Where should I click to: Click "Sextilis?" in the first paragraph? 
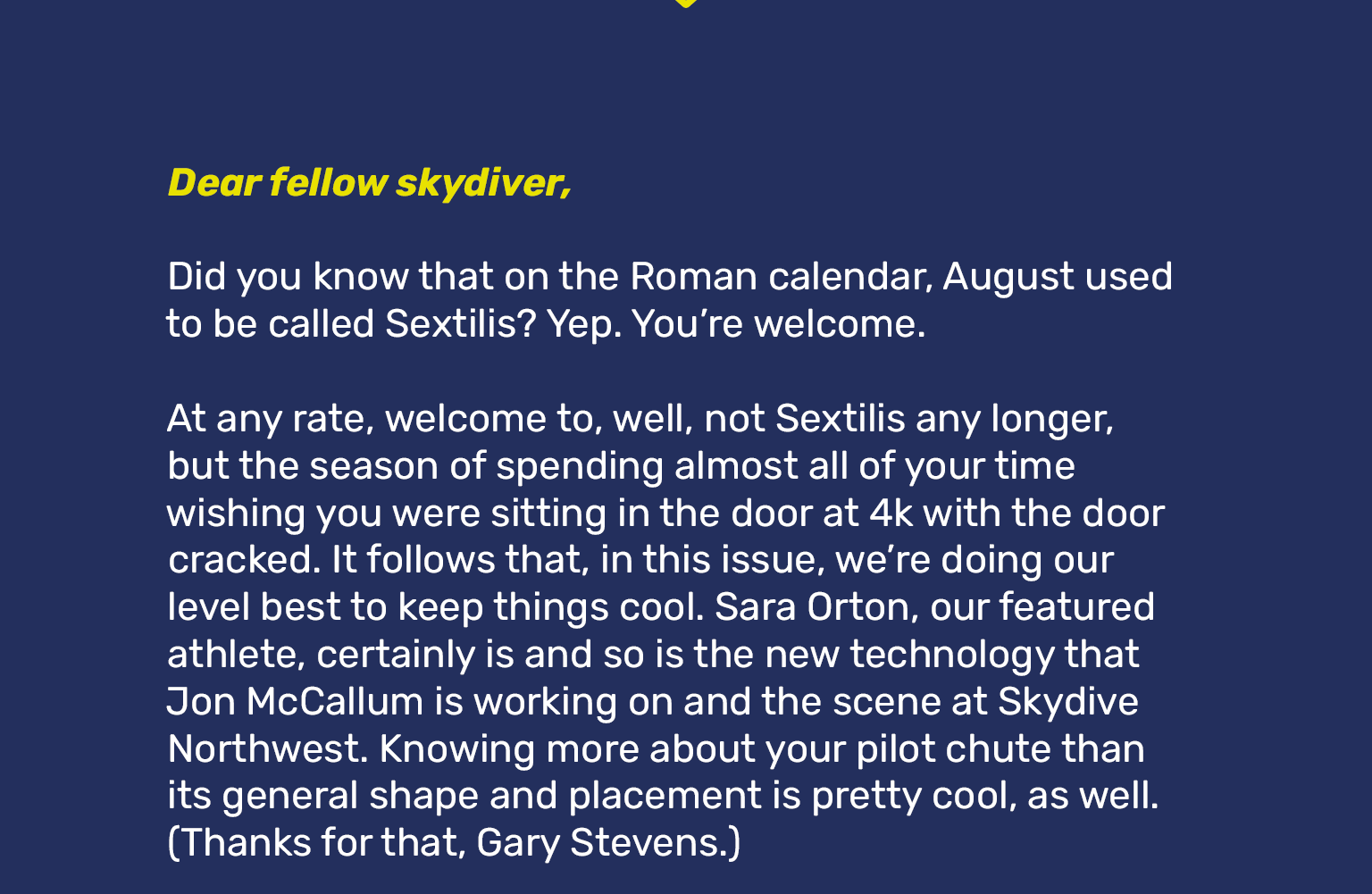point(460,324)
